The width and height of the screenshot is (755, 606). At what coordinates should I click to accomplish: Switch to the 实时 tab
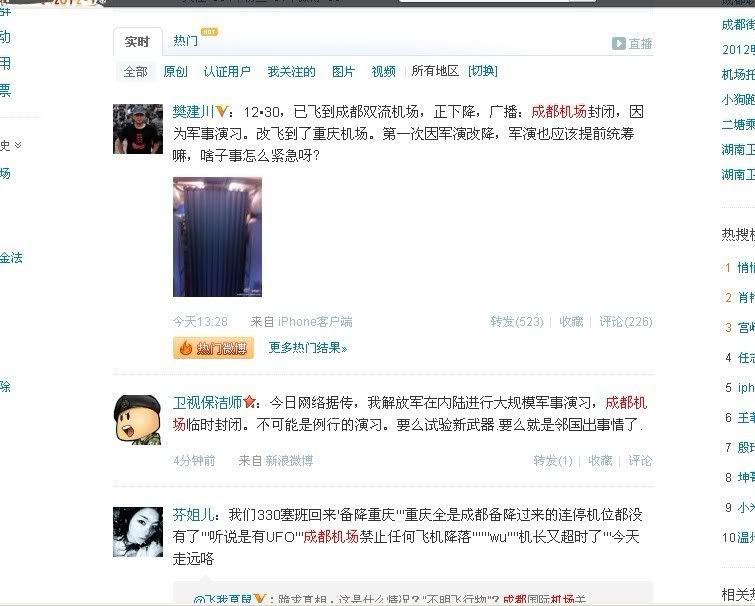pos(137,42)
